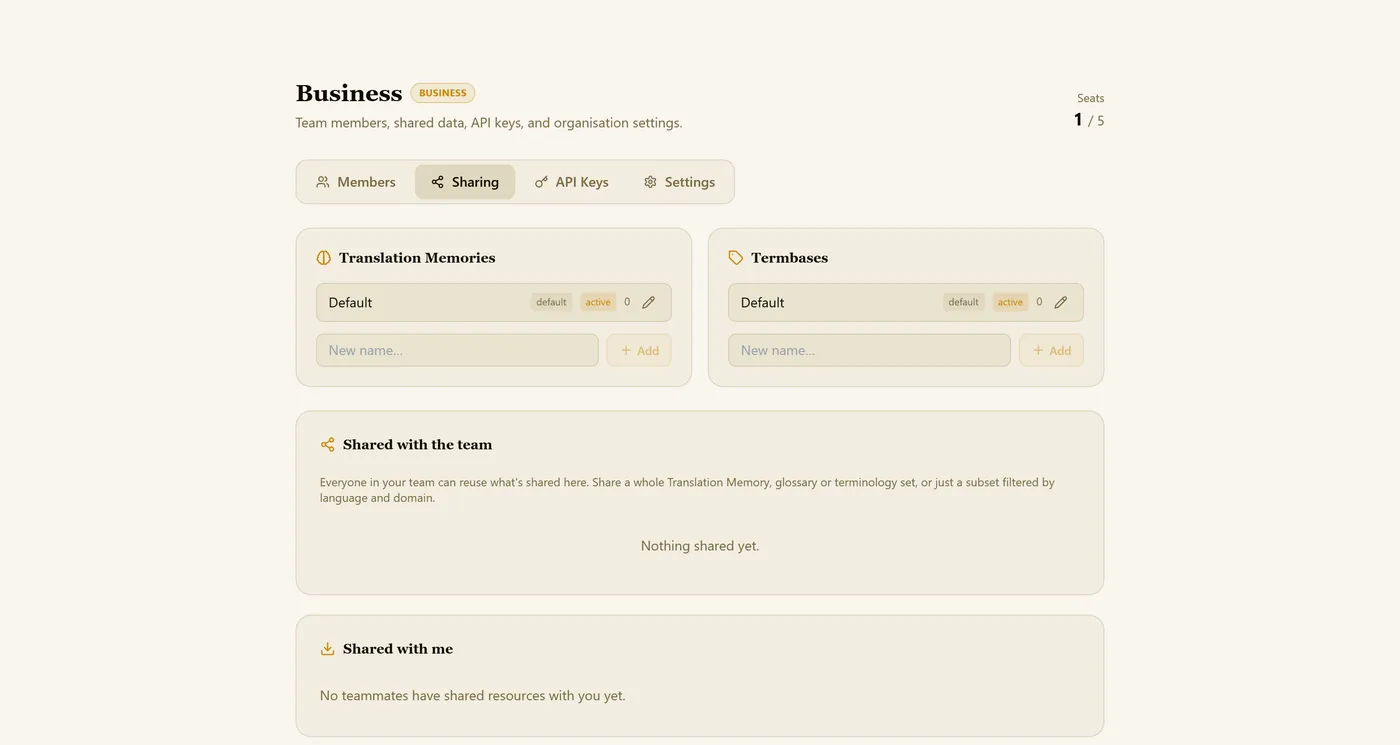The height and width of the screenshot is (745, 1400).
Task: Click the Seats count 1 / 5
Action: 1089,120
